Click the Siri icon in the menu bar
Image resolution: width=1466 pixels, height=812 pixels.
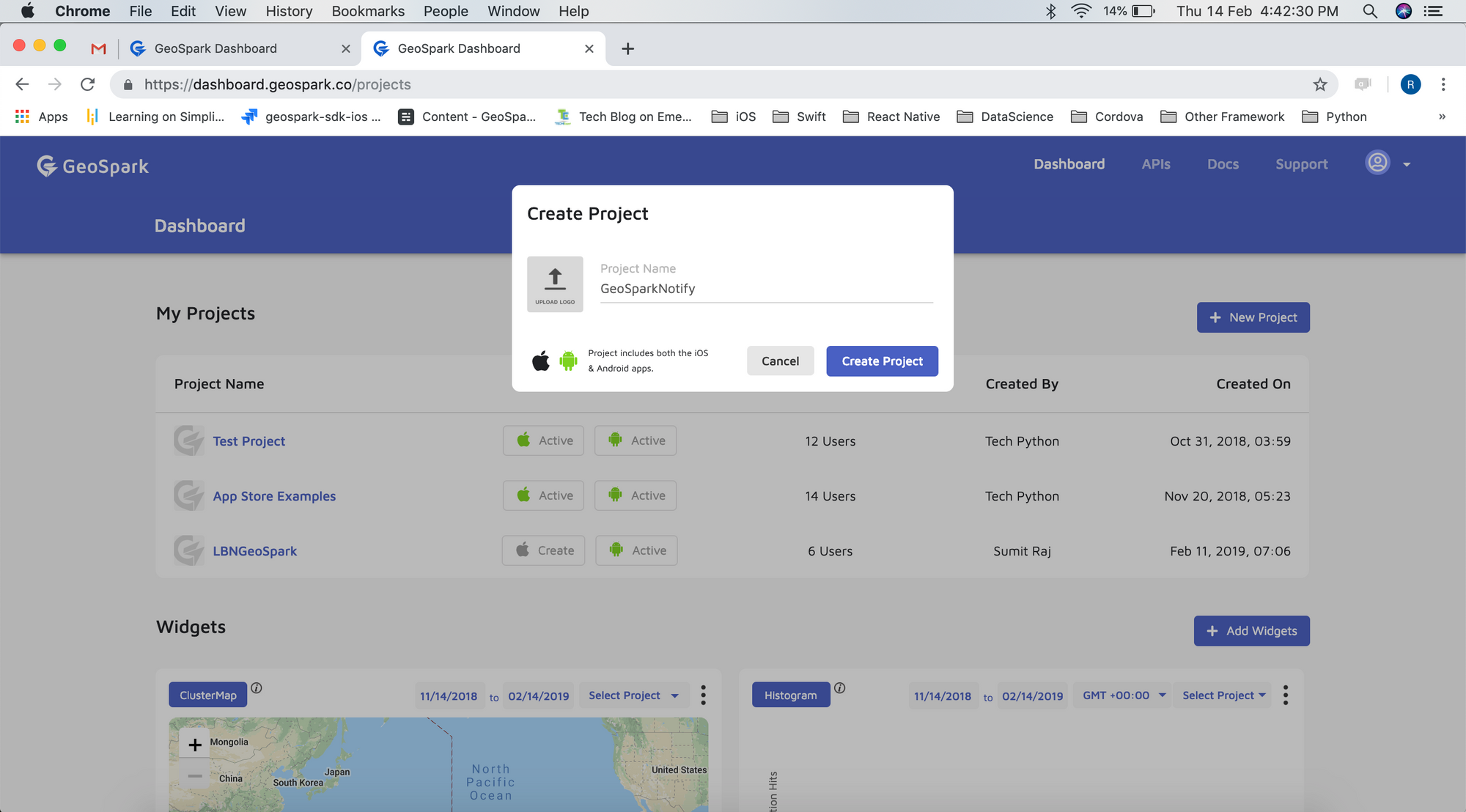(x=1404, y=11)
